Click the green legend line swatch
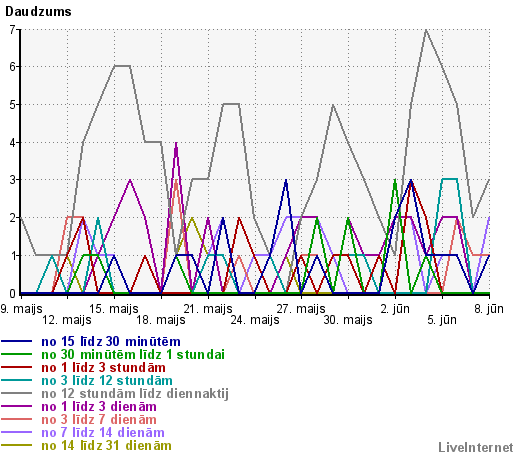Image resolution: width=520 pixels, height=457 pixels. click(17, 354)
